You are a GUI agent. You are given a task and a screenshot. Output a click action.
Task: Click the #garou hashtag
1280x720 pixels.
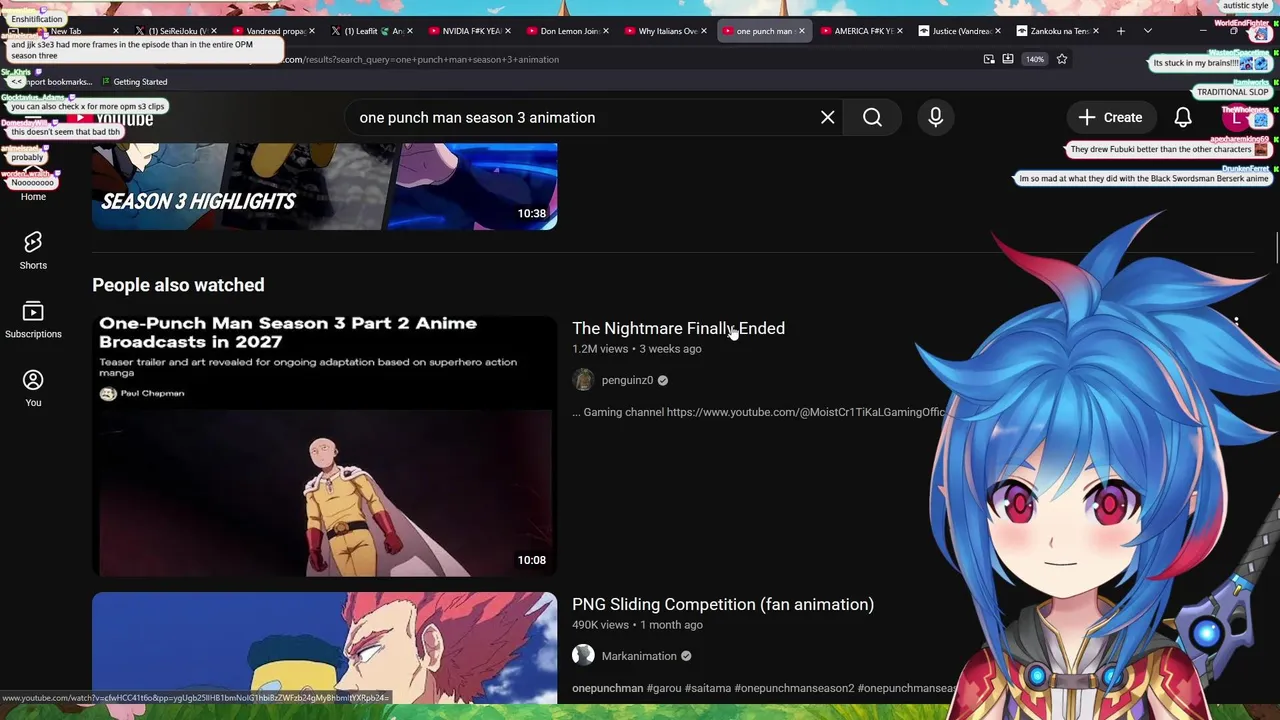click(x=664, y=688)
